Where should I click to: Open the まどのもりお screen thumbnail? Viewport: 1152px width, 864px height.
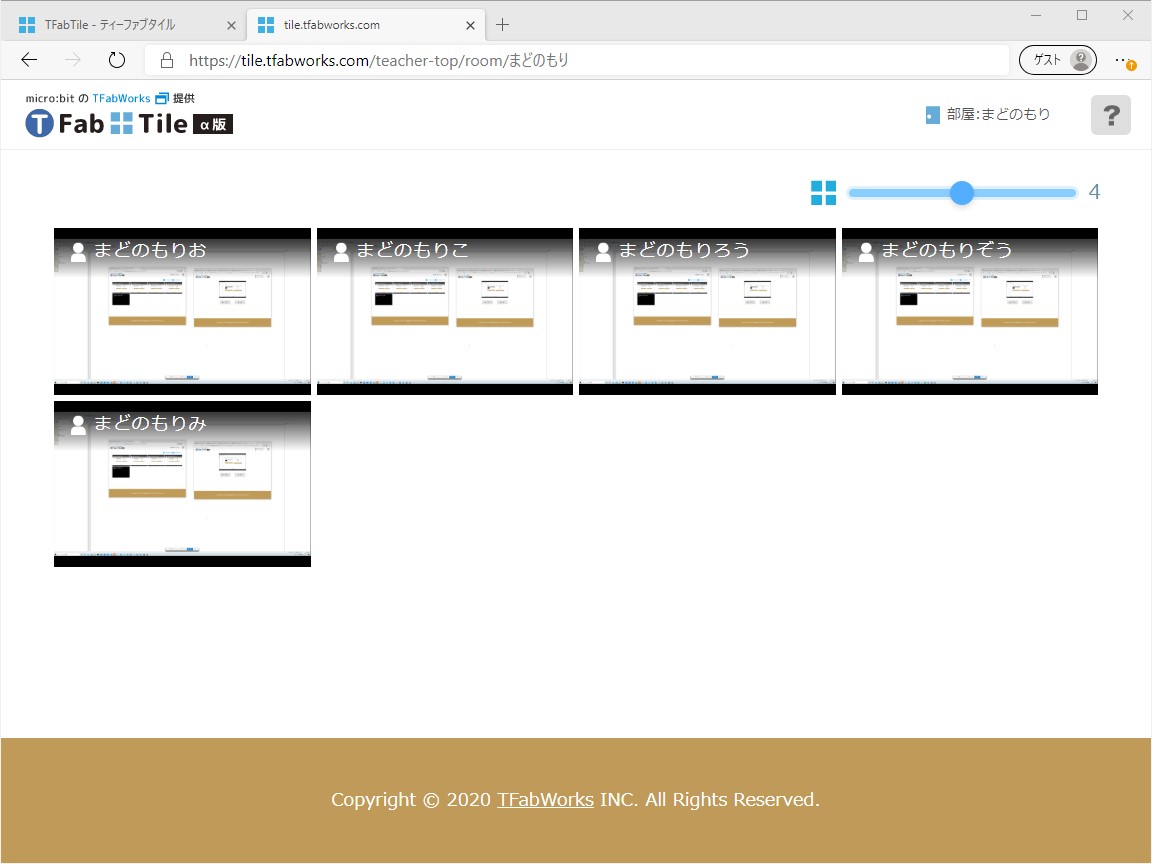(x=182, y=312)
